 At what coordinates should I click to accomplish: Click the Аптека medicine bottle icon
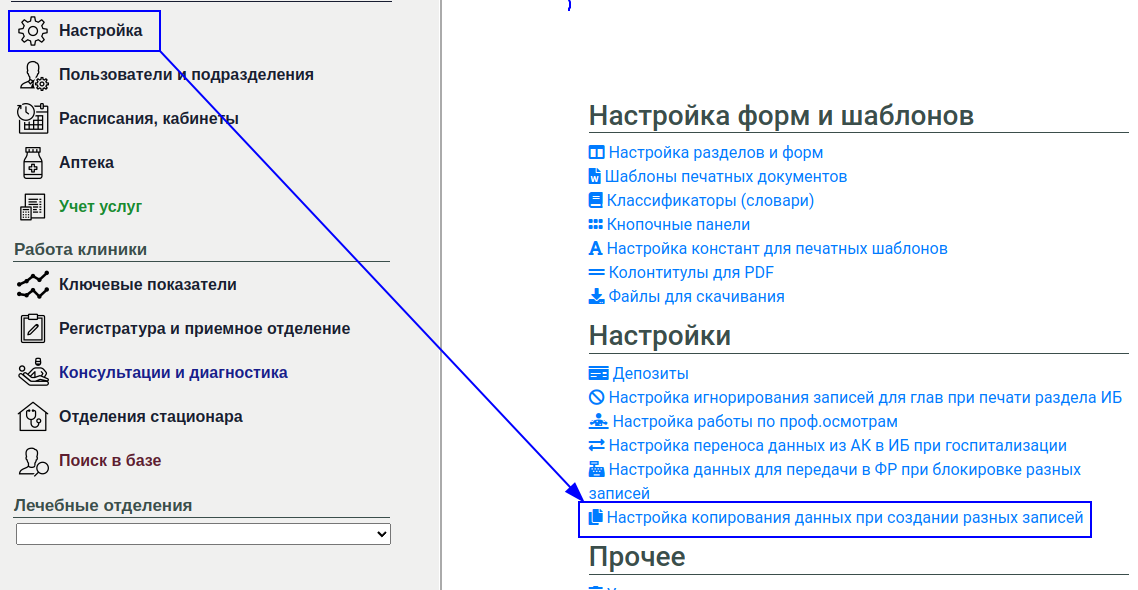pyautogui.click(x=33, y=163)
